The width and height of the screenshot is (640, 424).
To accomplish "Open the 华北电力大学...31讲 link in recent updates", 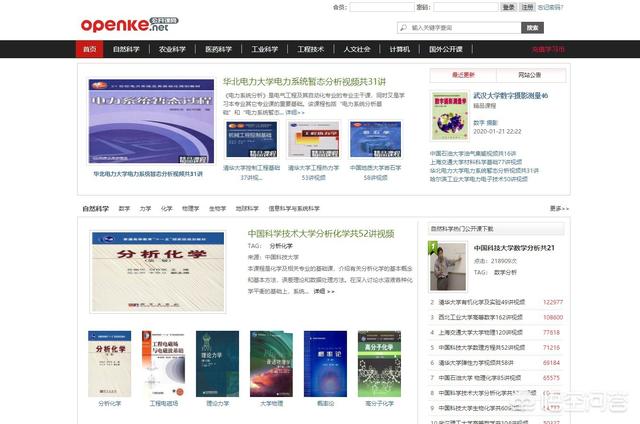I will click(x=484, y=171).
